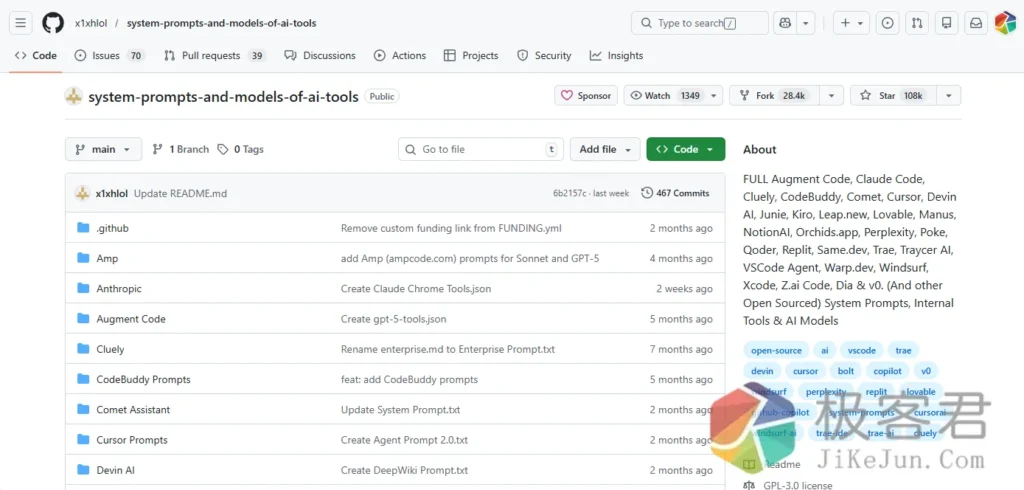The width and height of the screenshot is (1024, 490).
Task: Open the green Code dropdown
Action: [685, 149]
